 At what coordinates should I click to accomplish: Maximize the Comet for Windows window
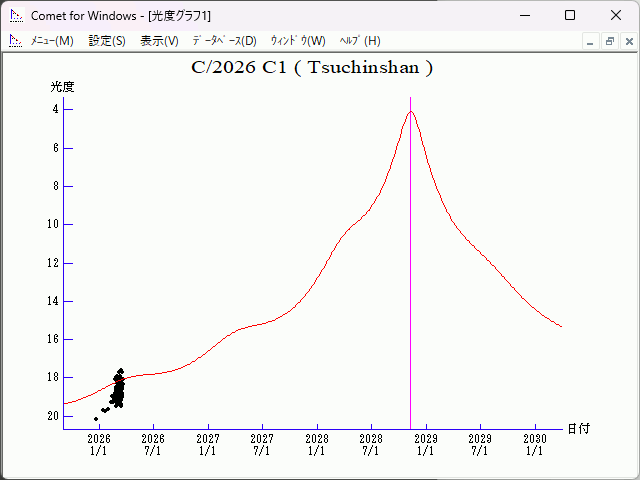pos(570,15)
